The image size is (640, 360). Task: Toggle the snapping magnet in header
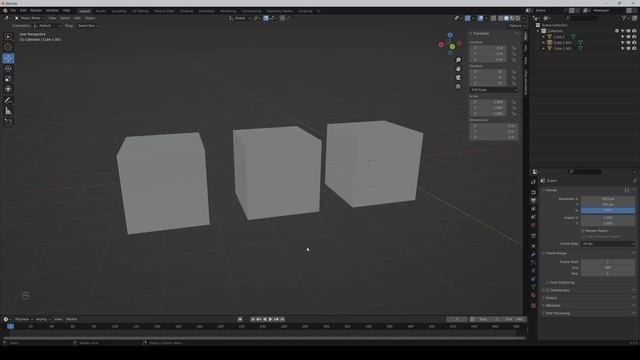[x=266, y=18]
